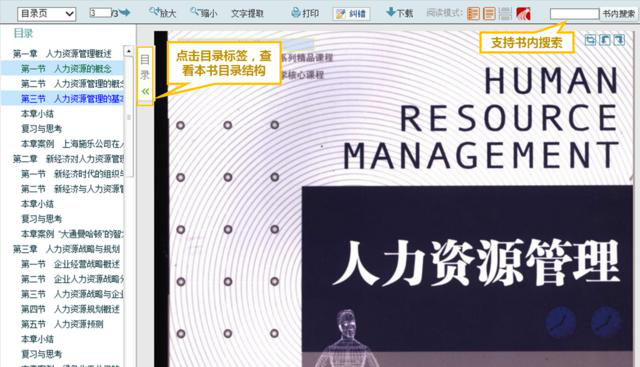
Task: Zoom out with 缩小 magnifier
Action: click(204, 13)
